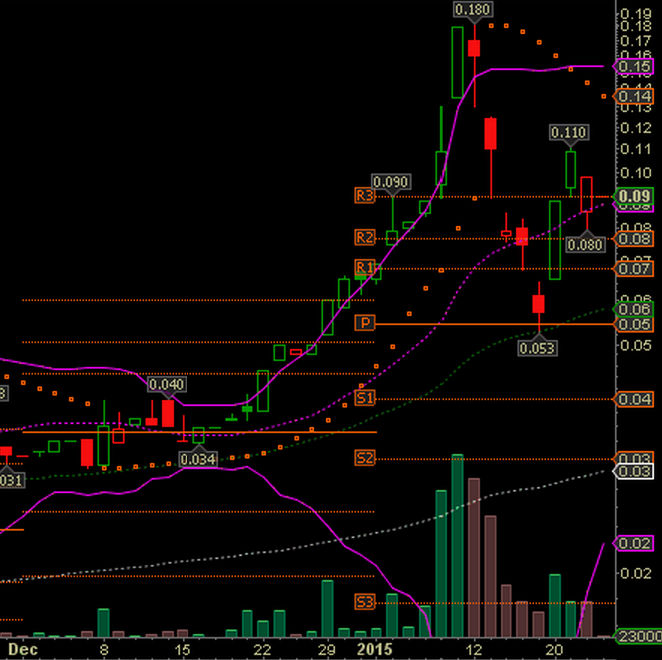Click the orange 0.04 axis price tag
The height and width of the screenshot is (660, 662).
(633, 399)
